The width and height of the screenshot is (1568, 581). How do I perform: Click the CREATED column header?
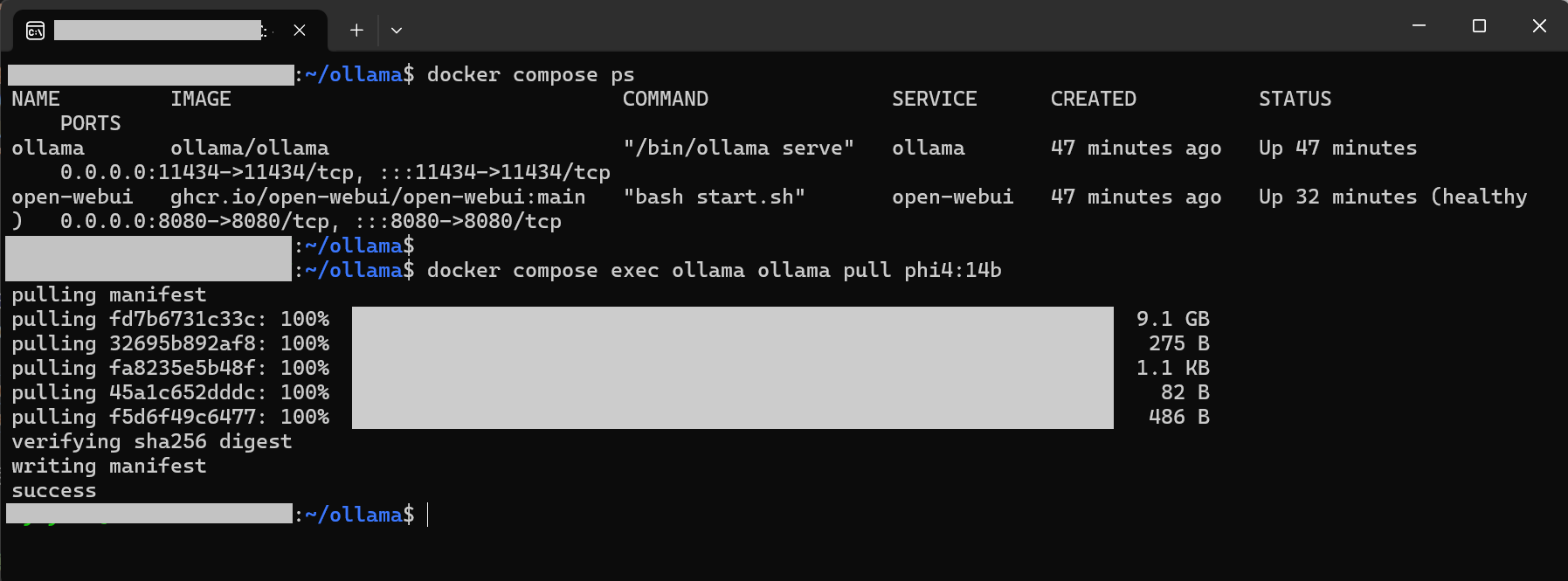pos(1093,99)
